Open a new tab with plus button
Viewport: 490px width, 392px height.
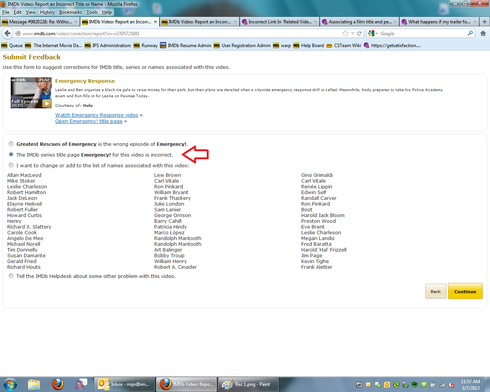[x=484, y=22]
